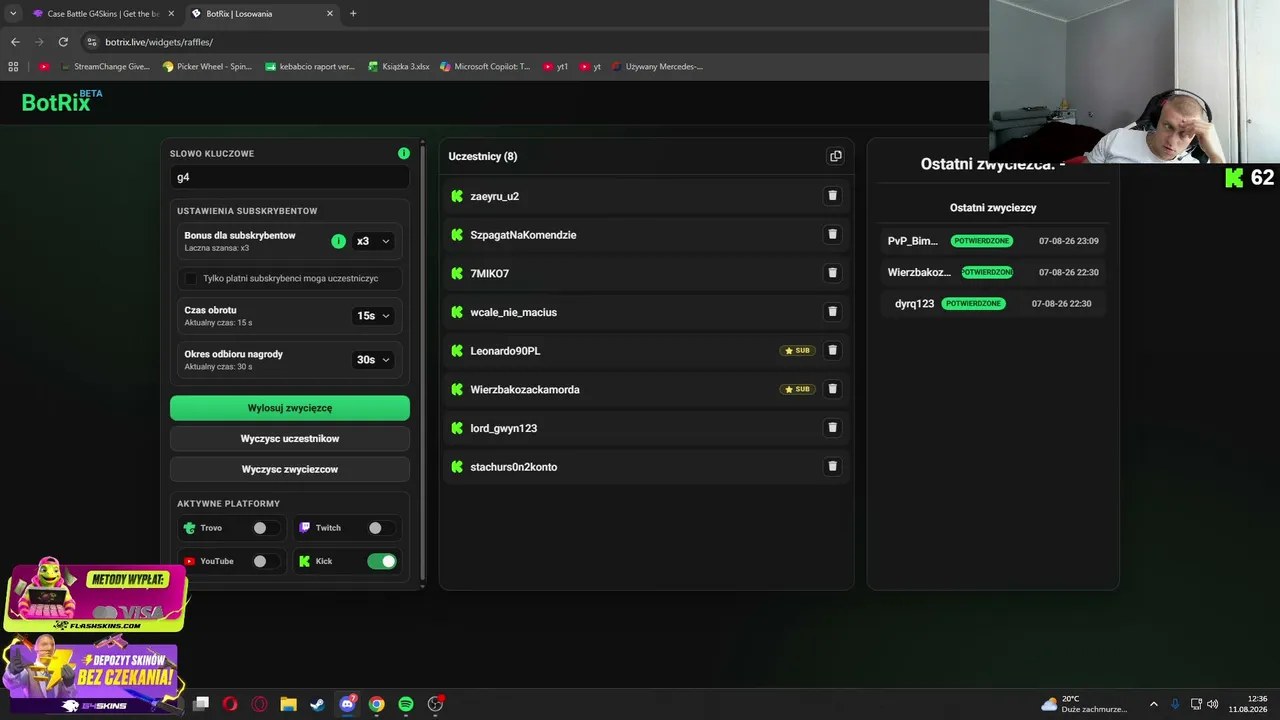Check the paid-subscribers-only checkbox
The height and width of the screenshot is (720, 1280).
pos(191,278)
